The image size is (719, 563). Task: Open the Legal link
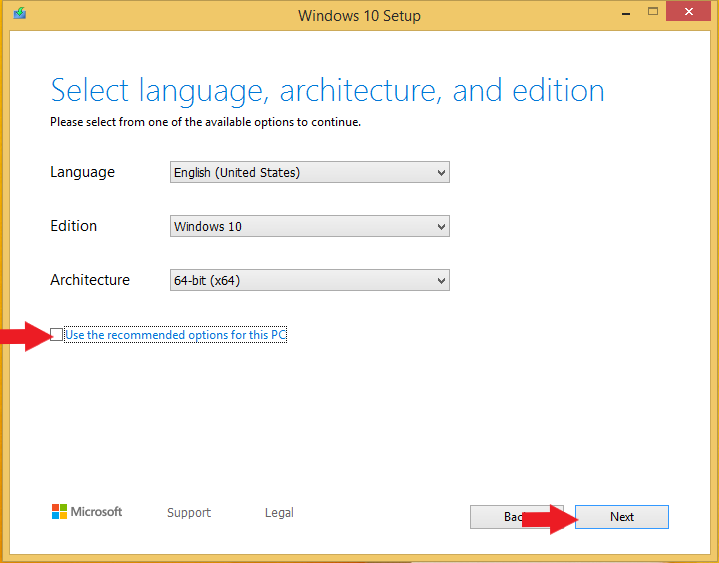(x=279, y=513)
